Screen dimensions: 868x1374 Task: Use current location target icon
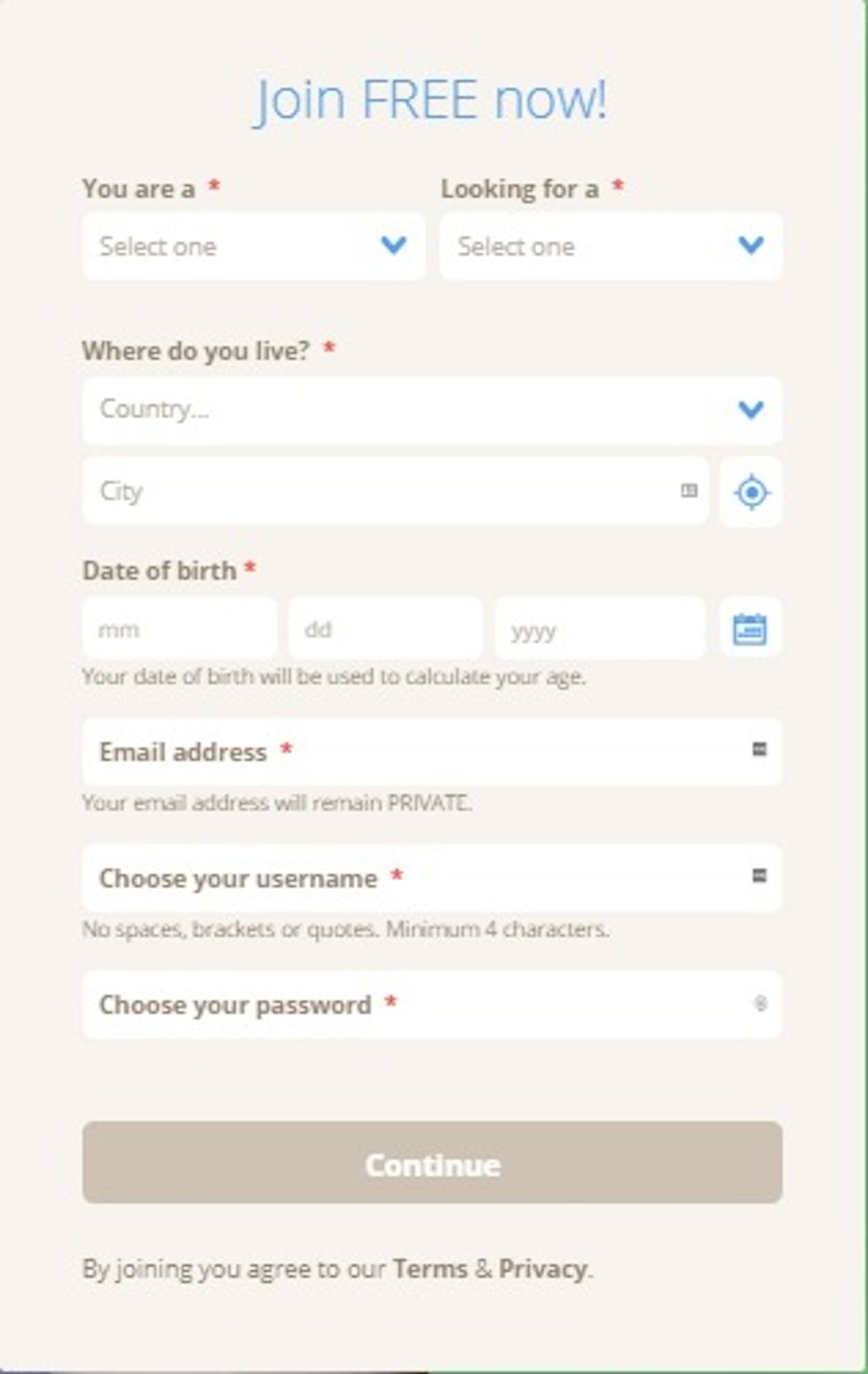(751, 492)
